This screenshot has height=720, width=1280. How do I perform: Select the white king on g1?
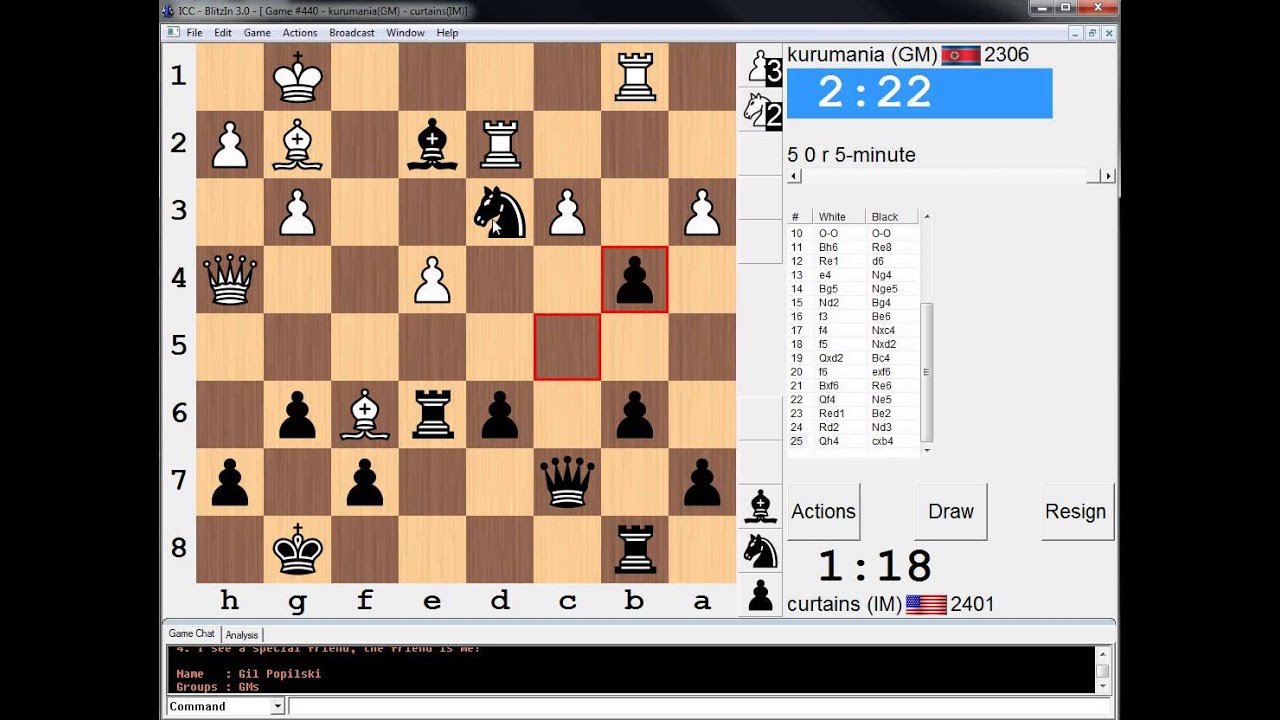point(298,76)
